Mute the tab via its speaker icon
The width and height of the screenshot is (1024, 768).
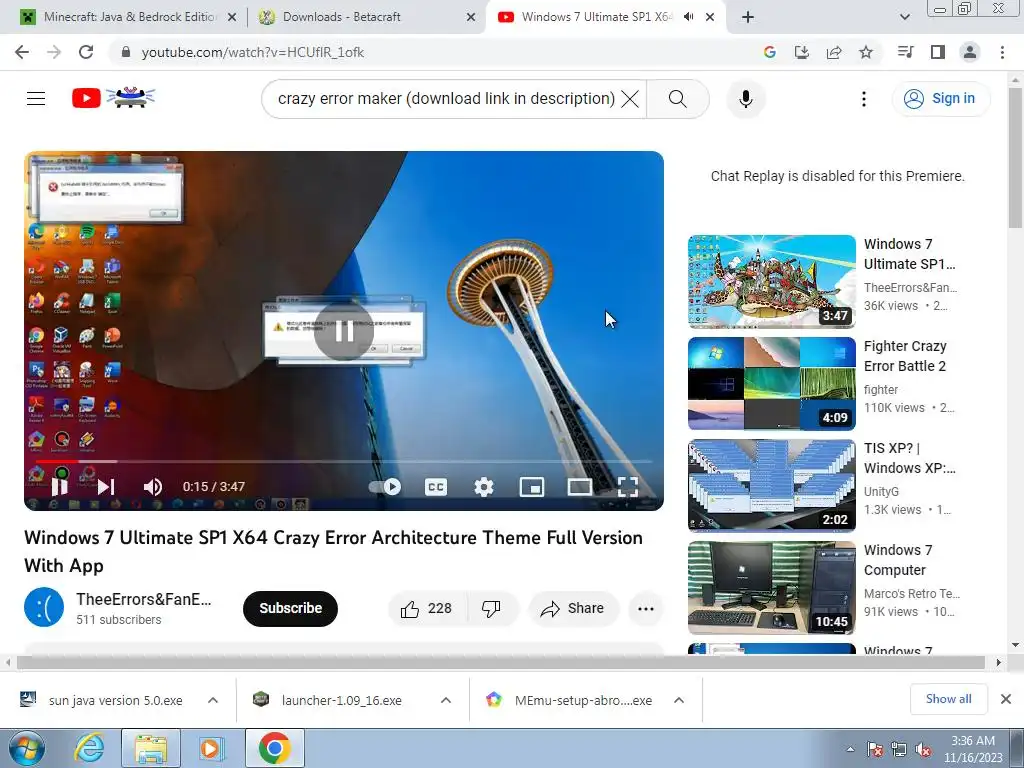coord(688,17)
